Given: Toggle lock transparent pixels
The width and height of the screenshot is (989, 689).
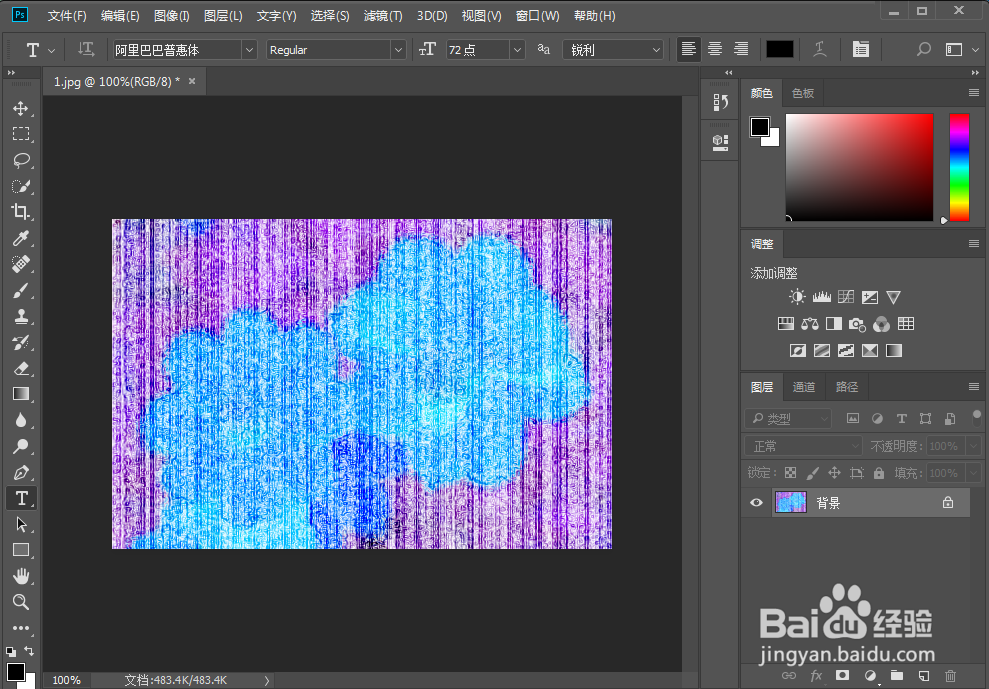Looking at the screenshot, I should click(790, 473).
